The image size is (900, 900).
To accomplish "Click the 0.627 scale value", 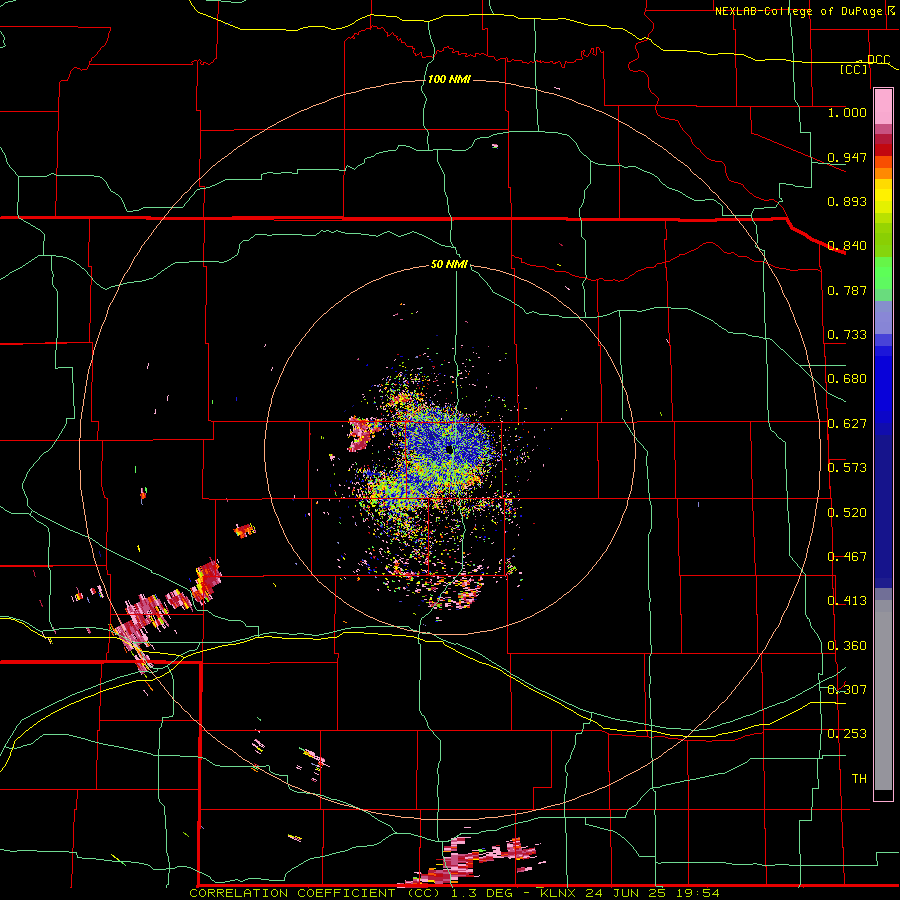I will (847, 424).
